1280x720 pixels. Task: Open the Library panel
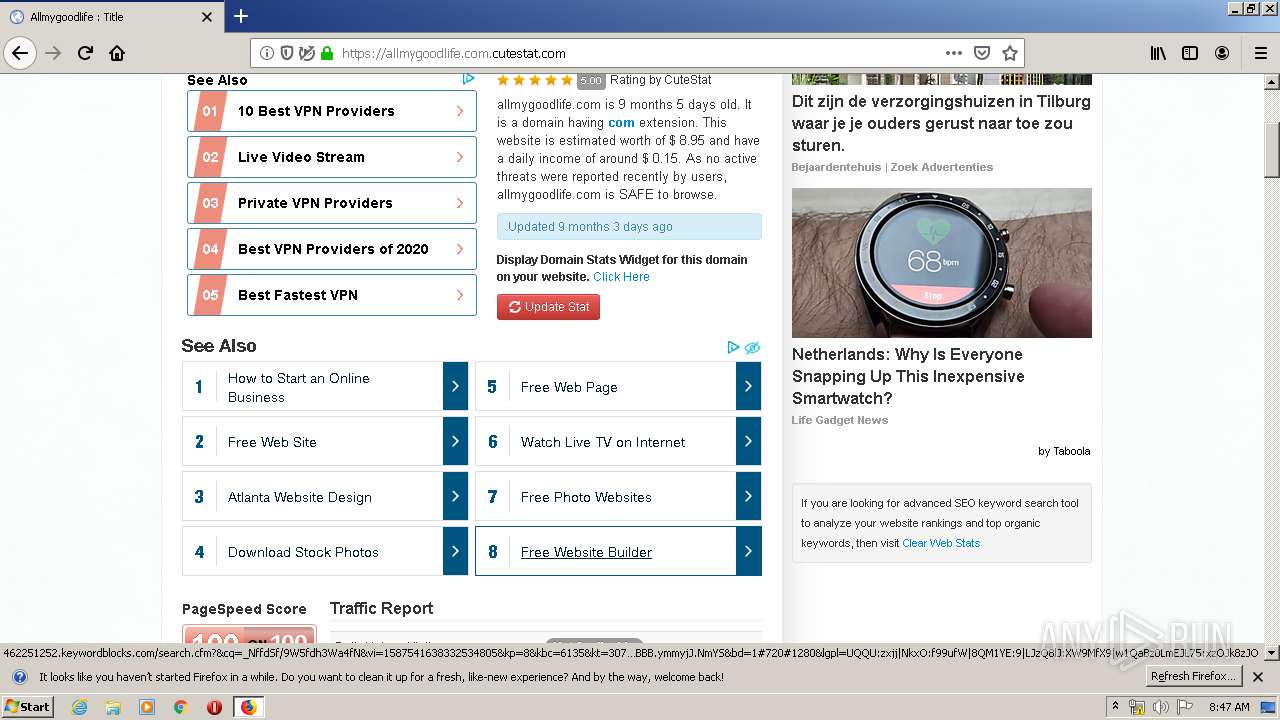pos(1158,53)
